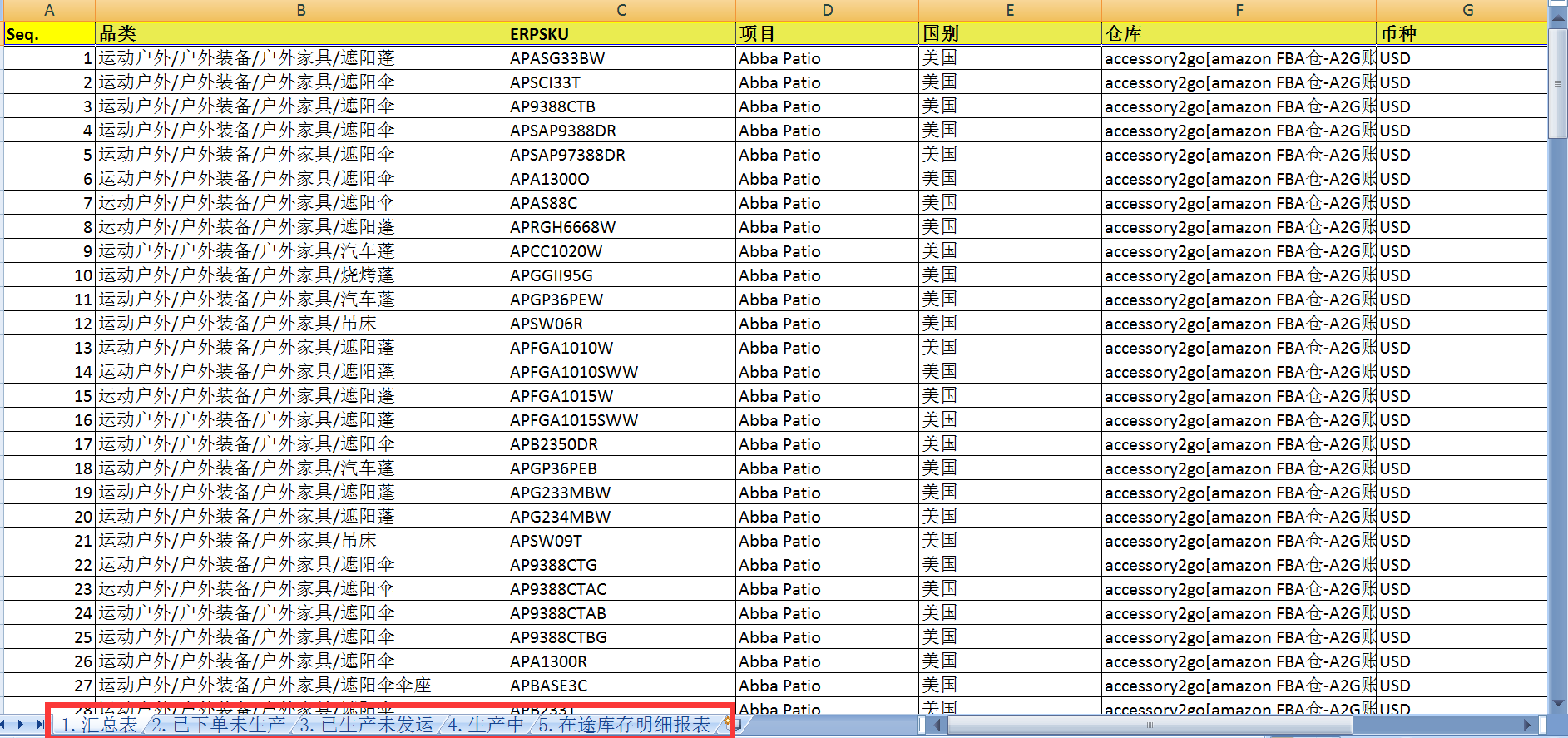Select cell with SKU AP9388CTG

(x=621, y=565)
